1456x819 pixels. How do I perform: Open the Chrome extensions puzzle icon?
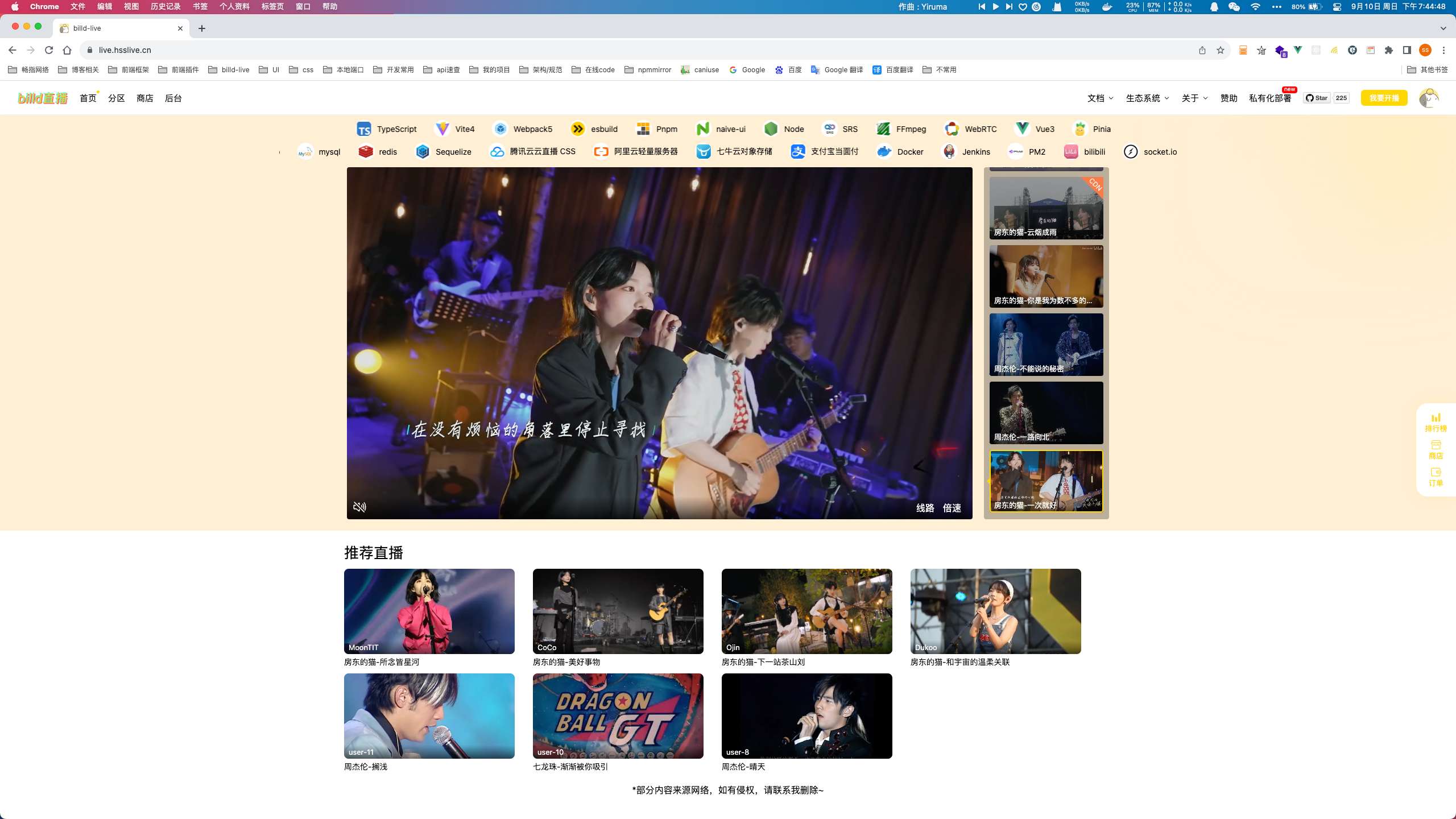coord(1389,50)
